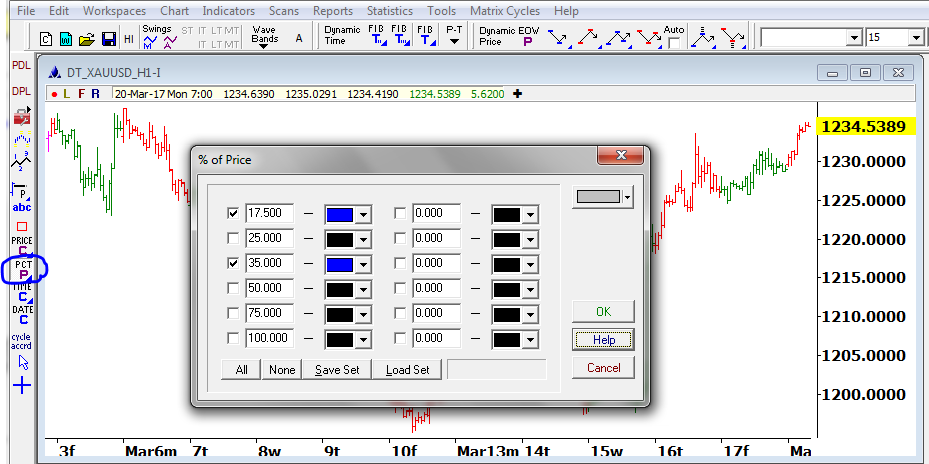Open the Scans menu

click(284, 11)
